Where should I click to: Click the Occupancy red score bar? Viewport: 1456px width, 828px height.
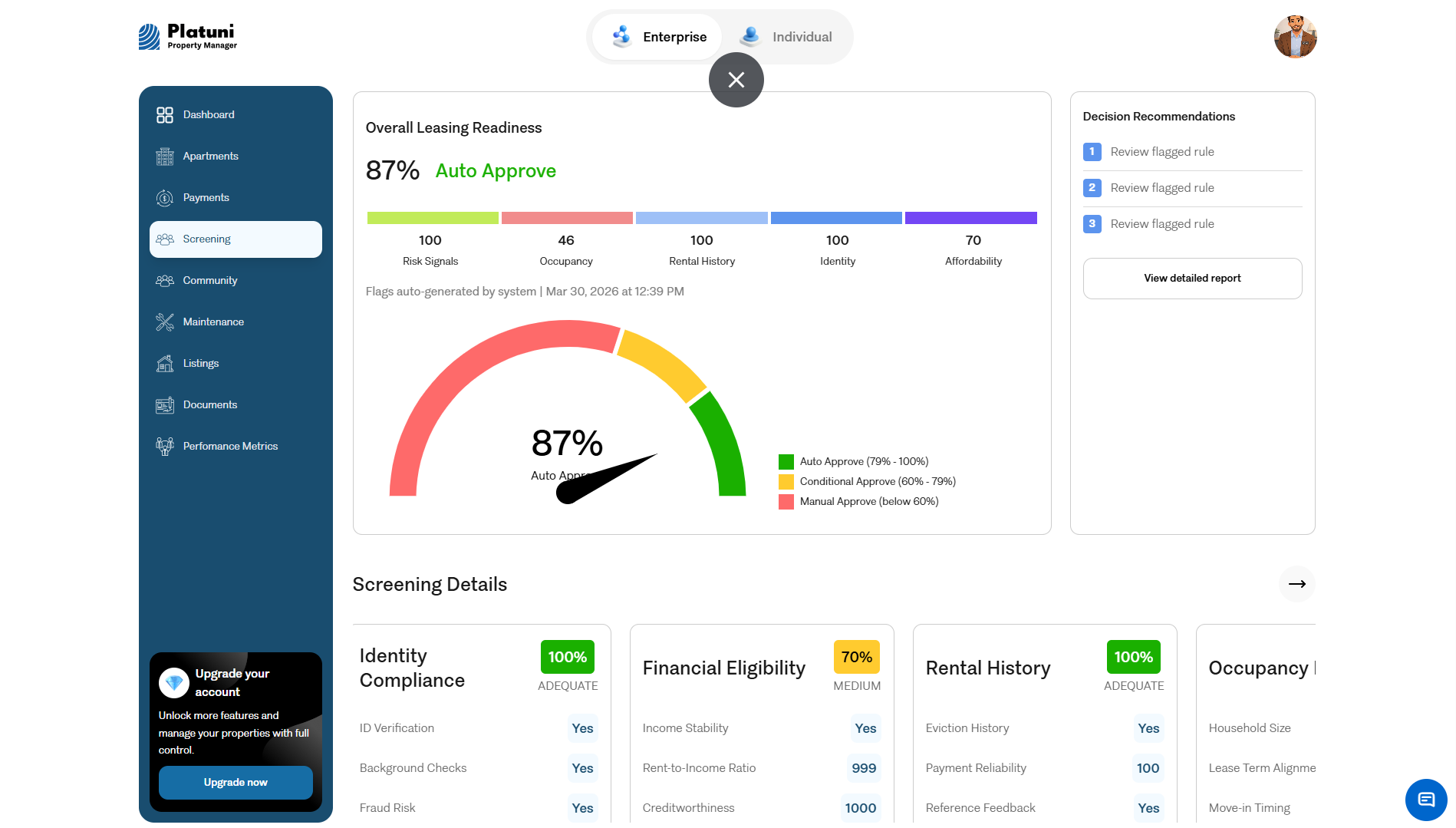pyautogui.click(x=567, y=218)
